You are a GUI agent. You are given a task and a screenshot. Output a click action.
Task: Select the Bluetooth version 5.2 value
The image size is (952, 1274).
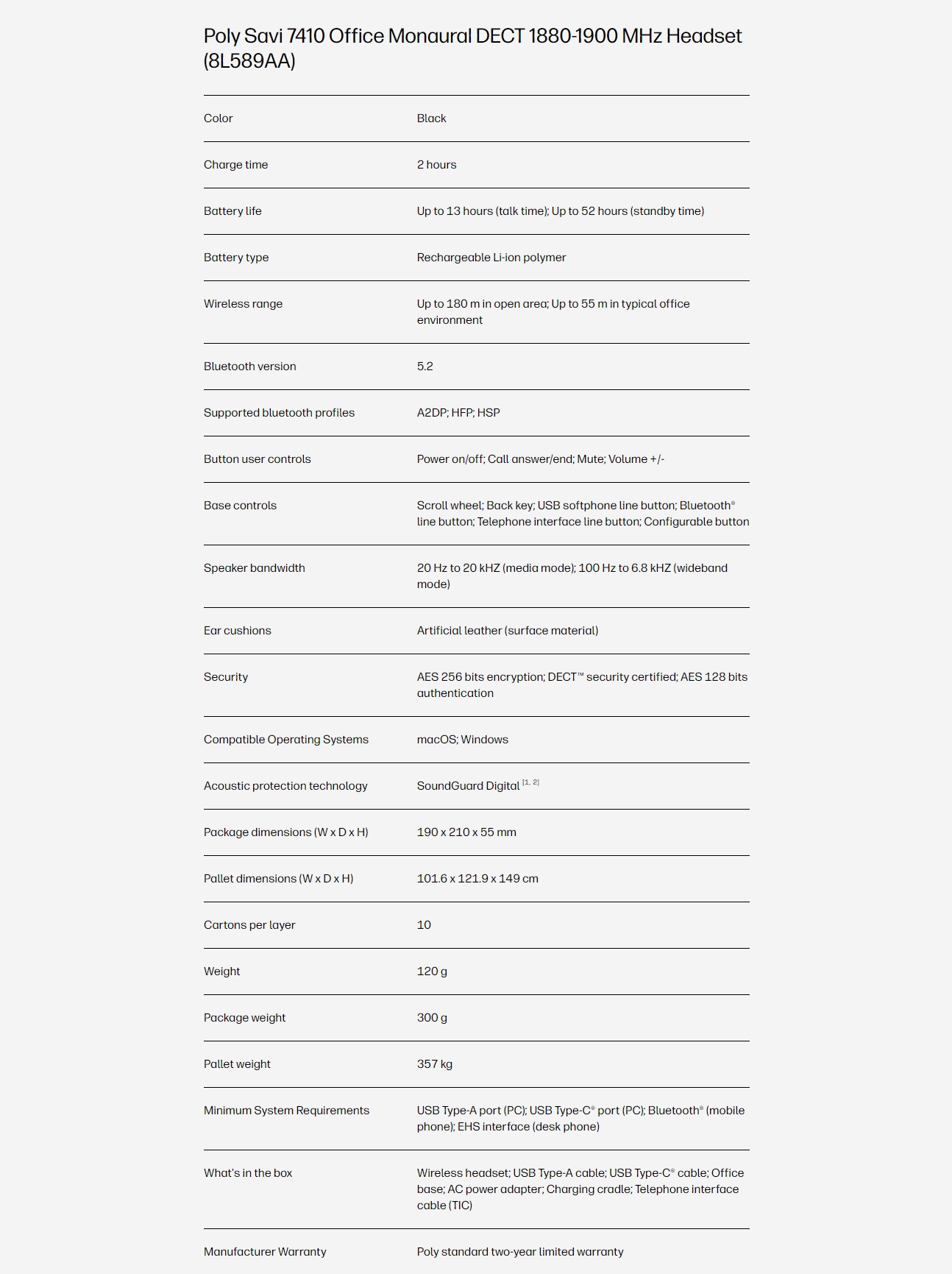point(425,367)
